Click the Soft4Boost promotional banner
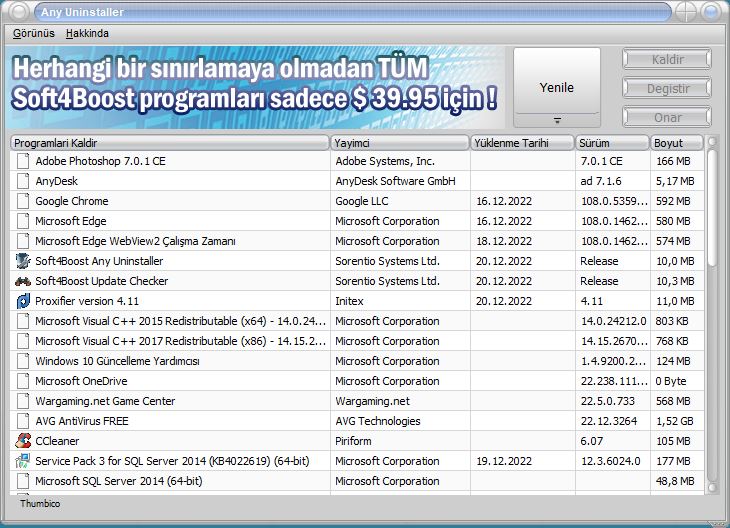Image resolution: width=730 pixels, height=528 pixels. point(255,88)
